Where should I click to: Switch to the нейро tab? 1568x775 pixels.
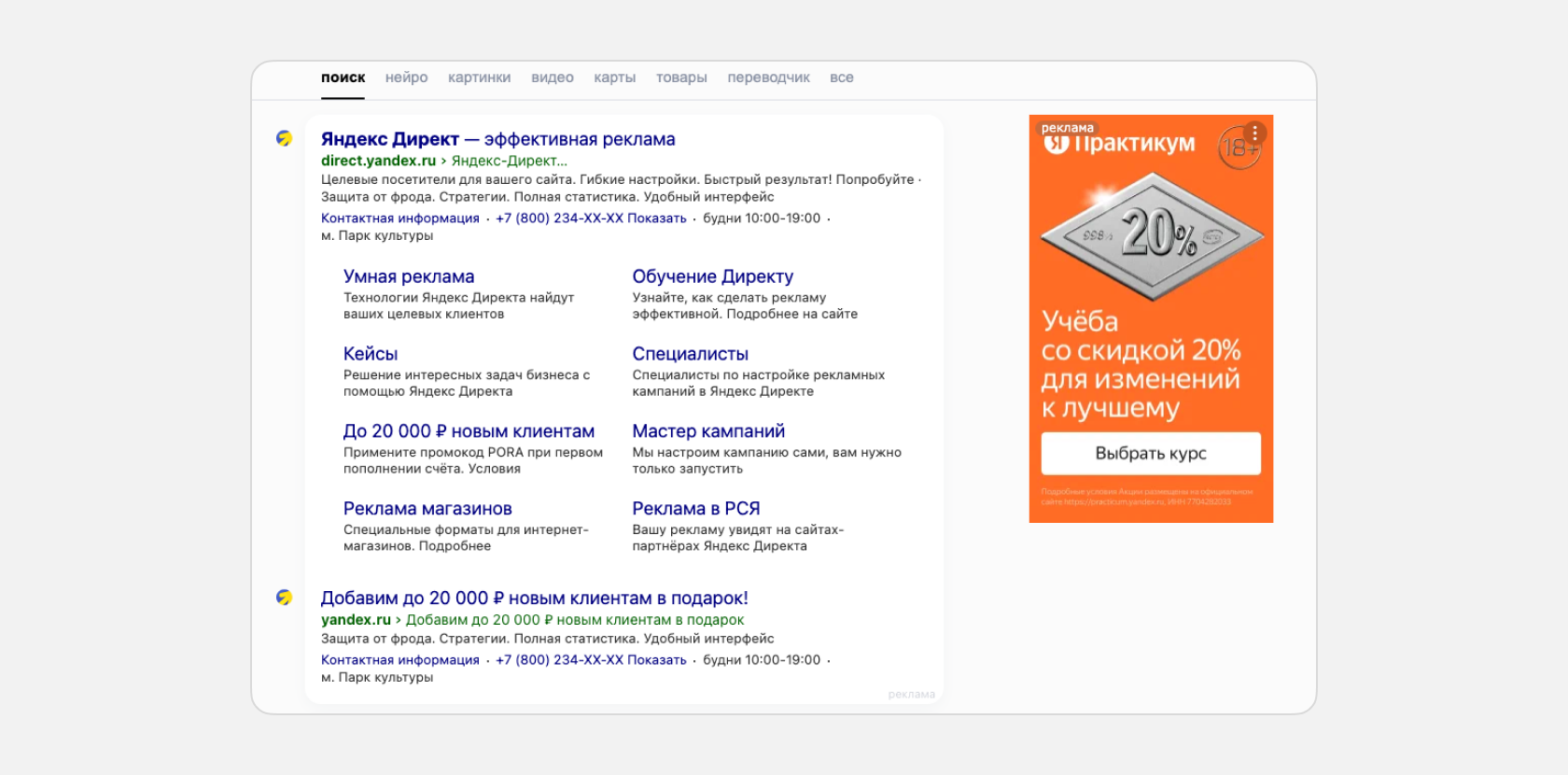(x=406, y=77)
